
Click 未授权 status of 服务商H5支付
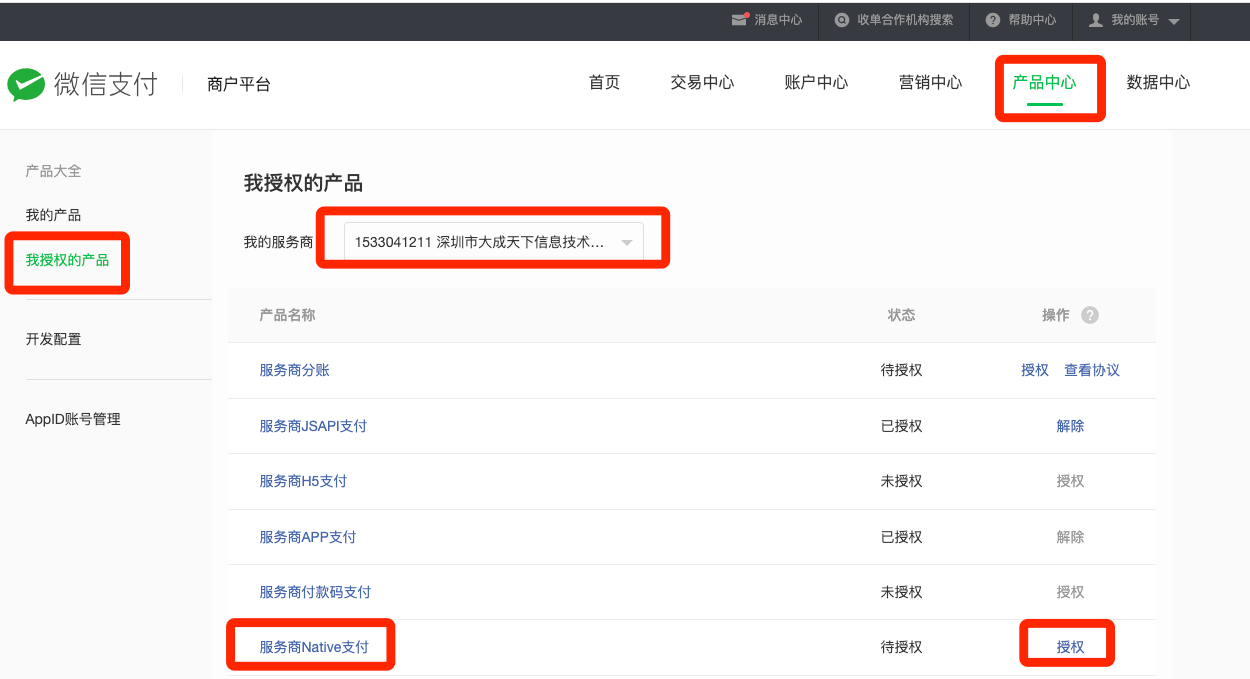[x=901, y=481]
